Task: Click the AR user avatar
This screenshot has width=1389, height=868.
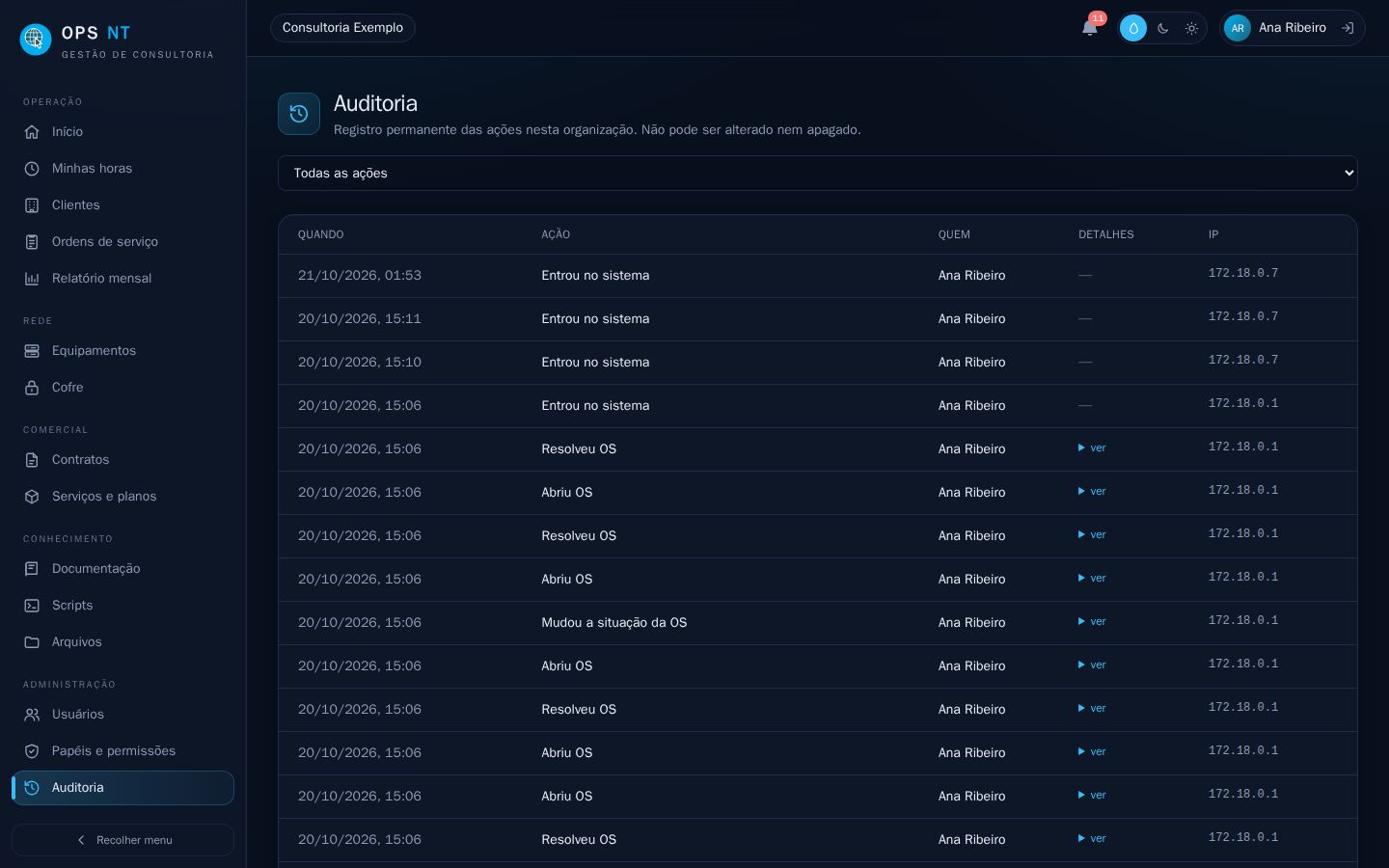Action: (x=1238, y=28)
